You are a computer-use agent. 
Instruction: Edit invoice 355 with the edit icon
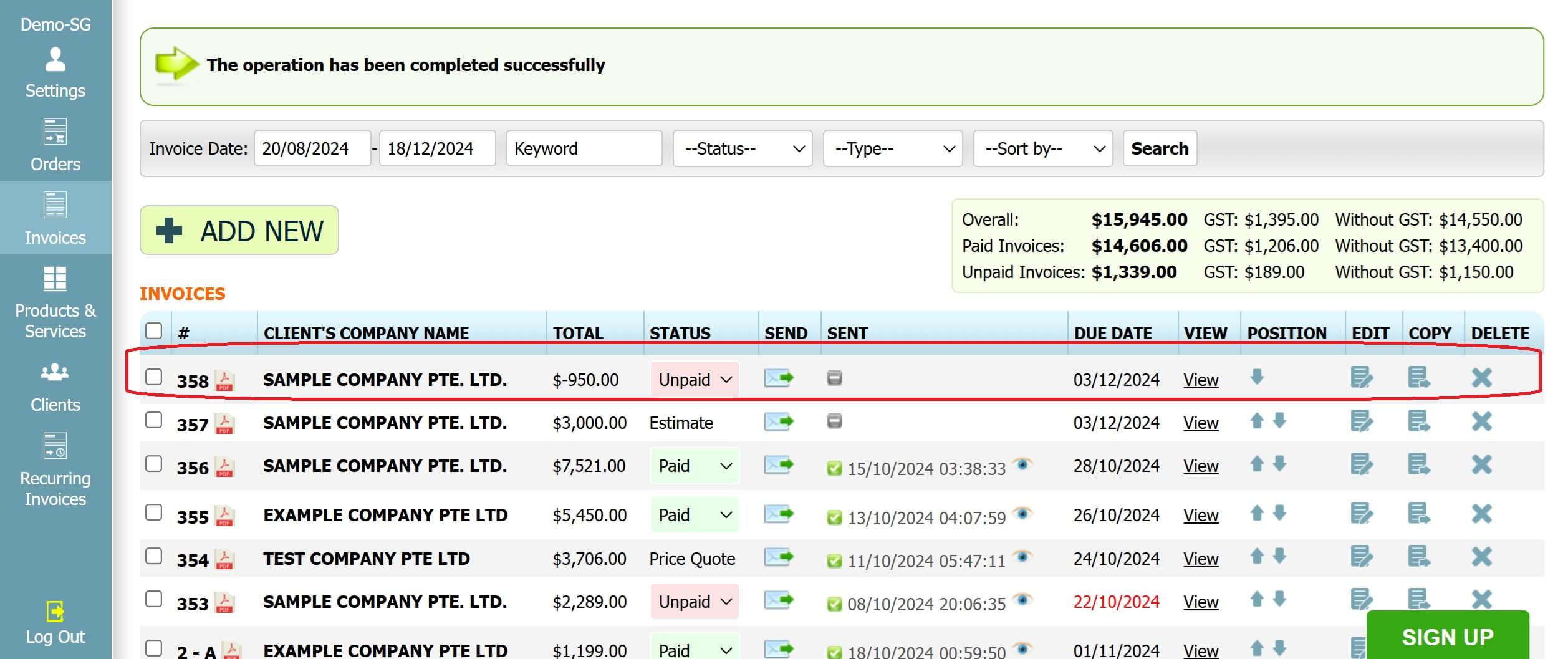point(1362,514)
